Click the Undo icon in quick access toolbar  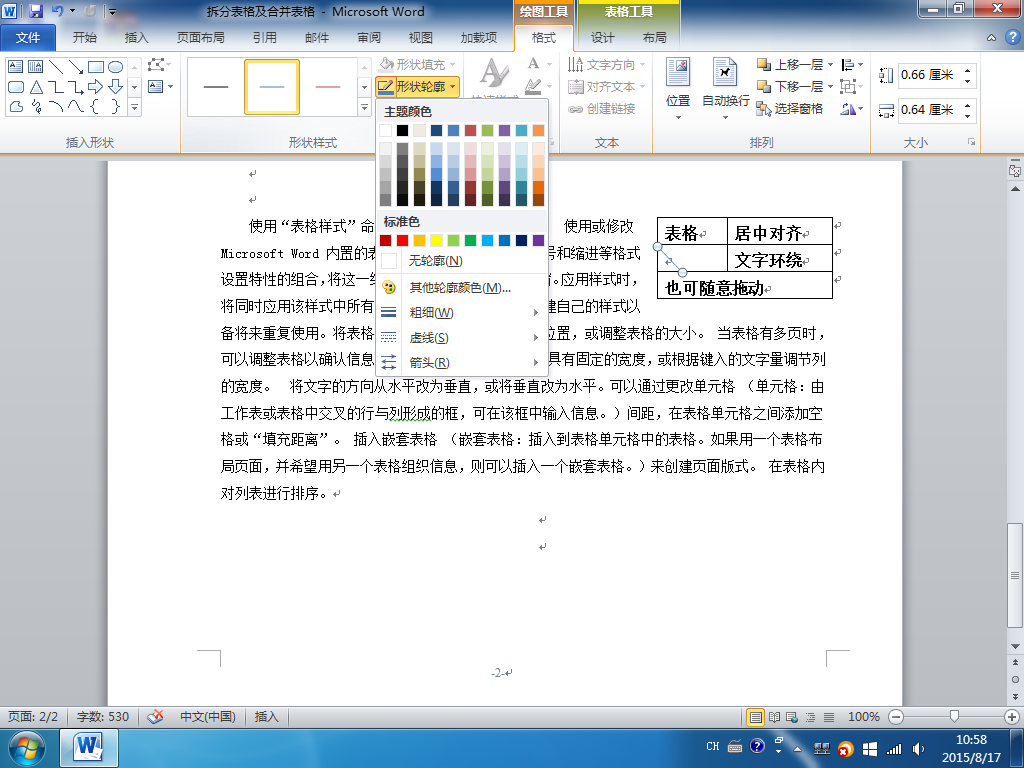pyautogui.click(x=57, y=10)
